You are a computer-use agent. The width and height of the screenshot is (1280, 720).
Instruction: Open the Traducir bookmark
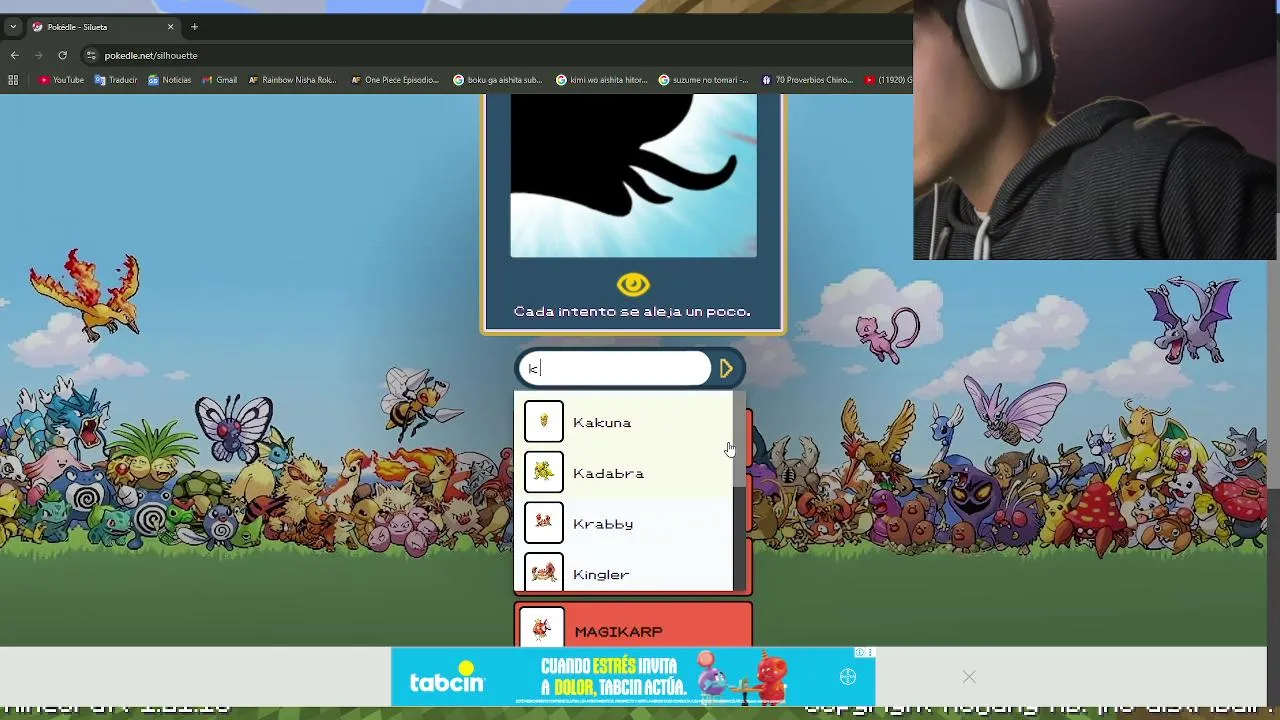(116, 80)
